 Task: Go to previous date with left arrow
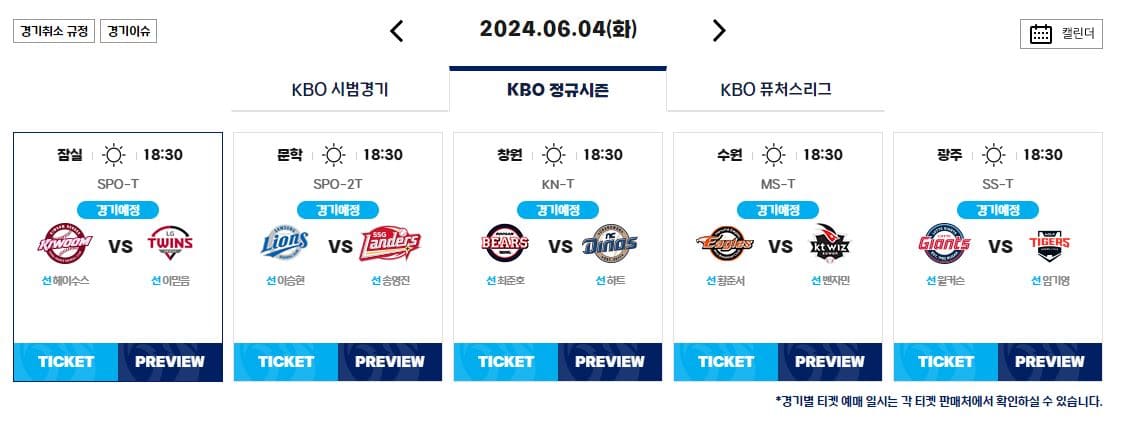click(396, 31)
